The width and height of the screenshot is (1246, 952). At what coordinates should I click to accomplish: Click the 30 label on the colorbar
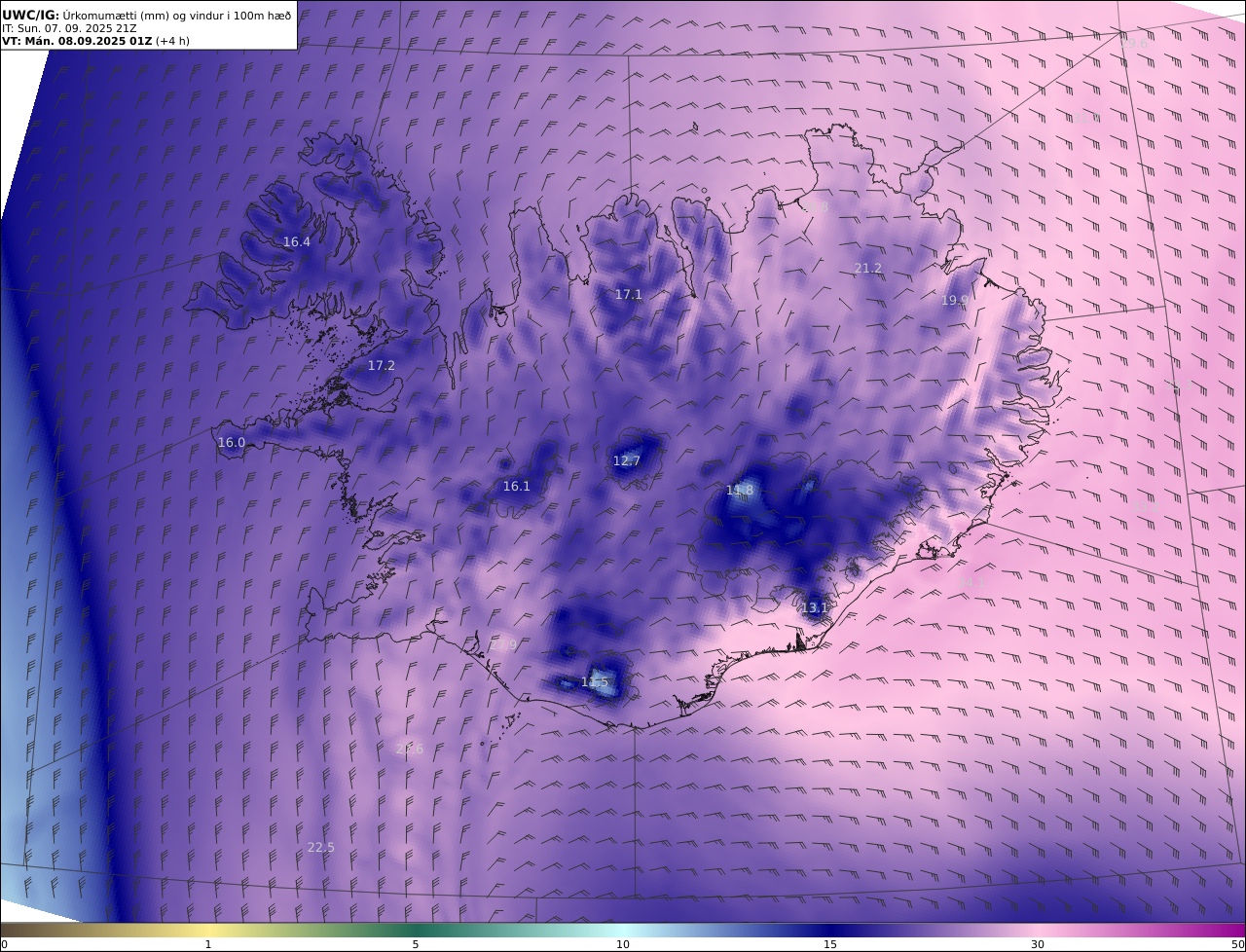coord(1038,944)
